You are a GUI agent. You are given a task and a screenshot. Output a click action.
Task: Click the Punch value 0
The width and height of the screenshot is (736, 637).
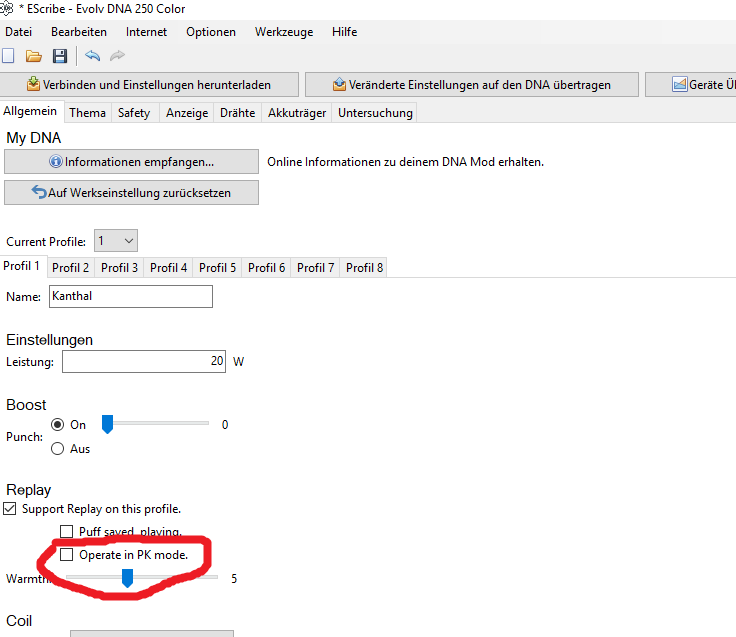[225, 425]
